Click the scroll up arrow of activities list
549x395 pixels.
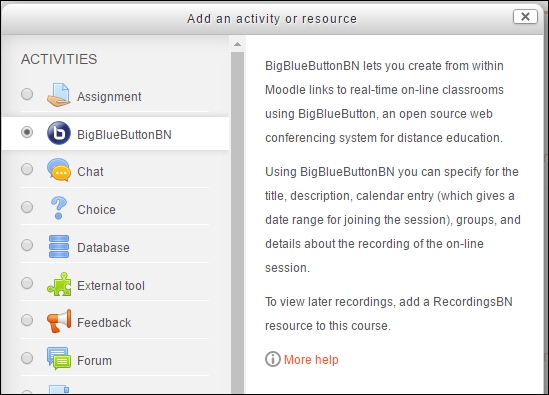pos(237,44)
